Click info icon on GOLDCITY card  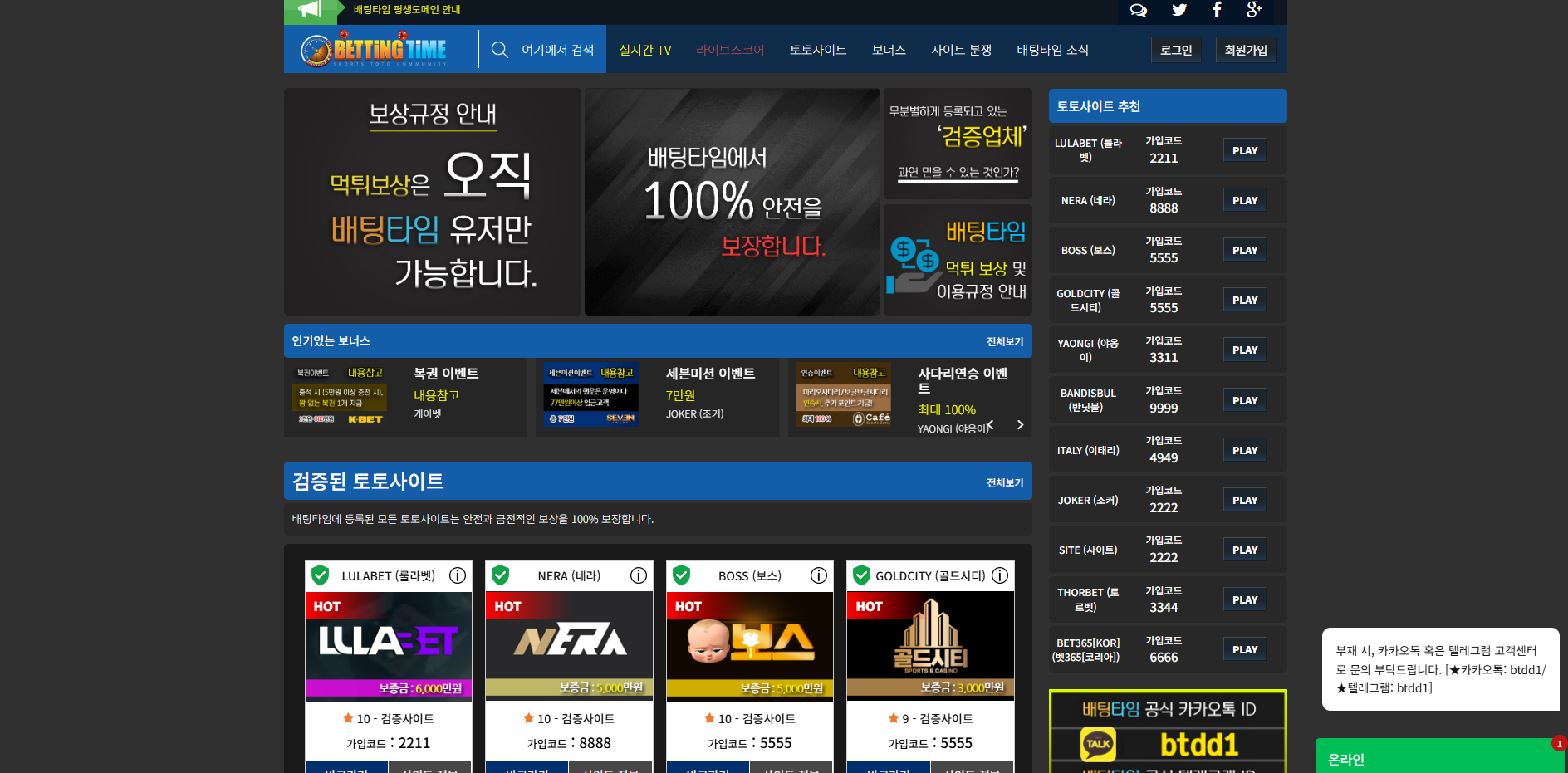coord(1000,575)
